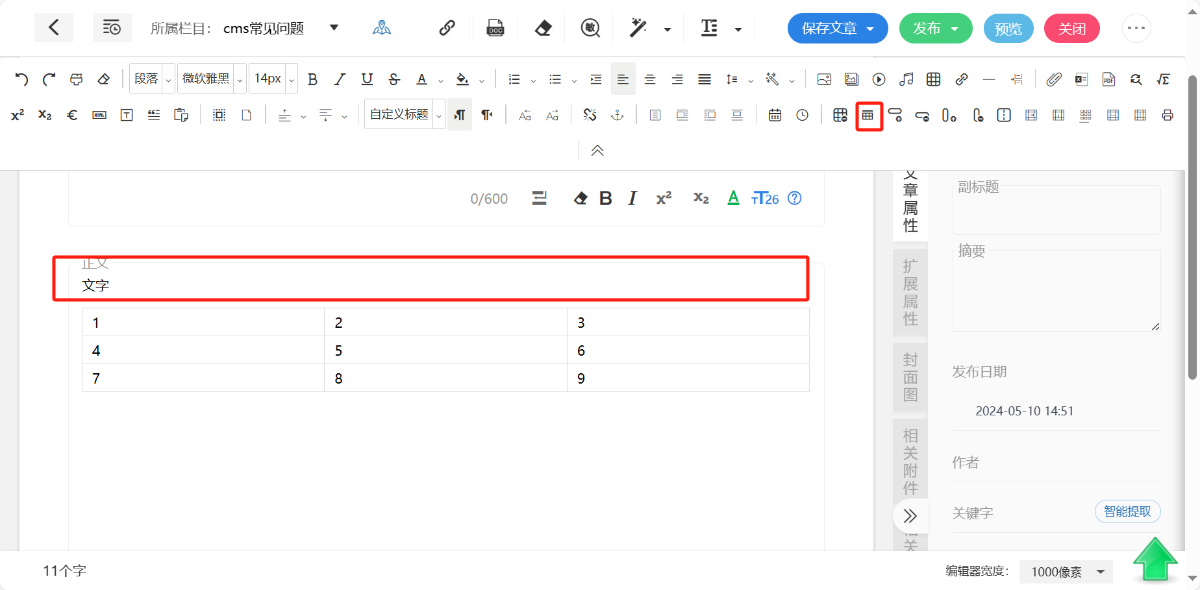The height and width of the screenshot is (590, 1200).
Task: Insert audio with the music note icon
Action: pos(906,79)
